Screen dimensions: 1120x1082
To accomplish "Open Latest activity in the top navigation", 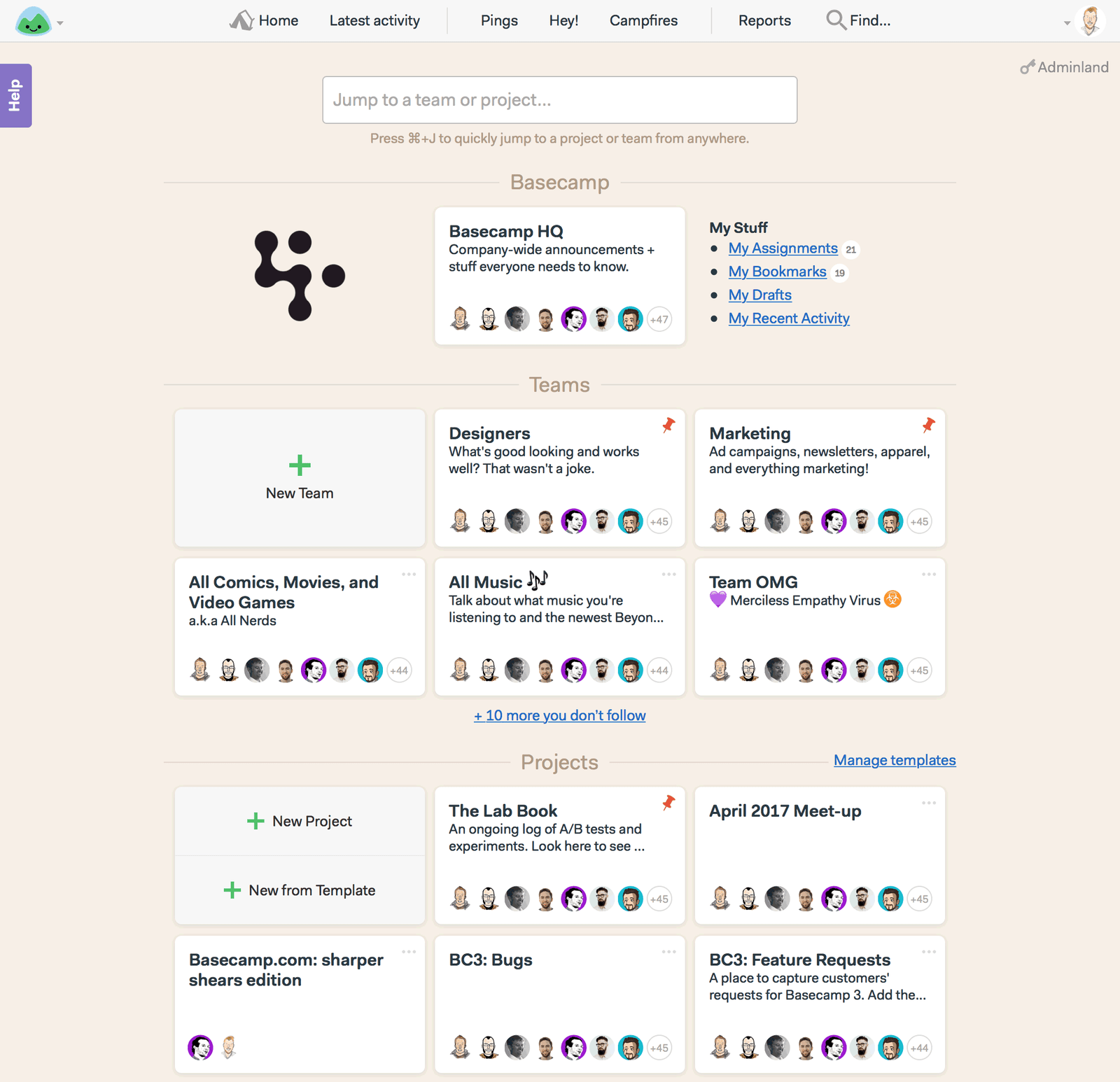I will (x=374, y=21).
